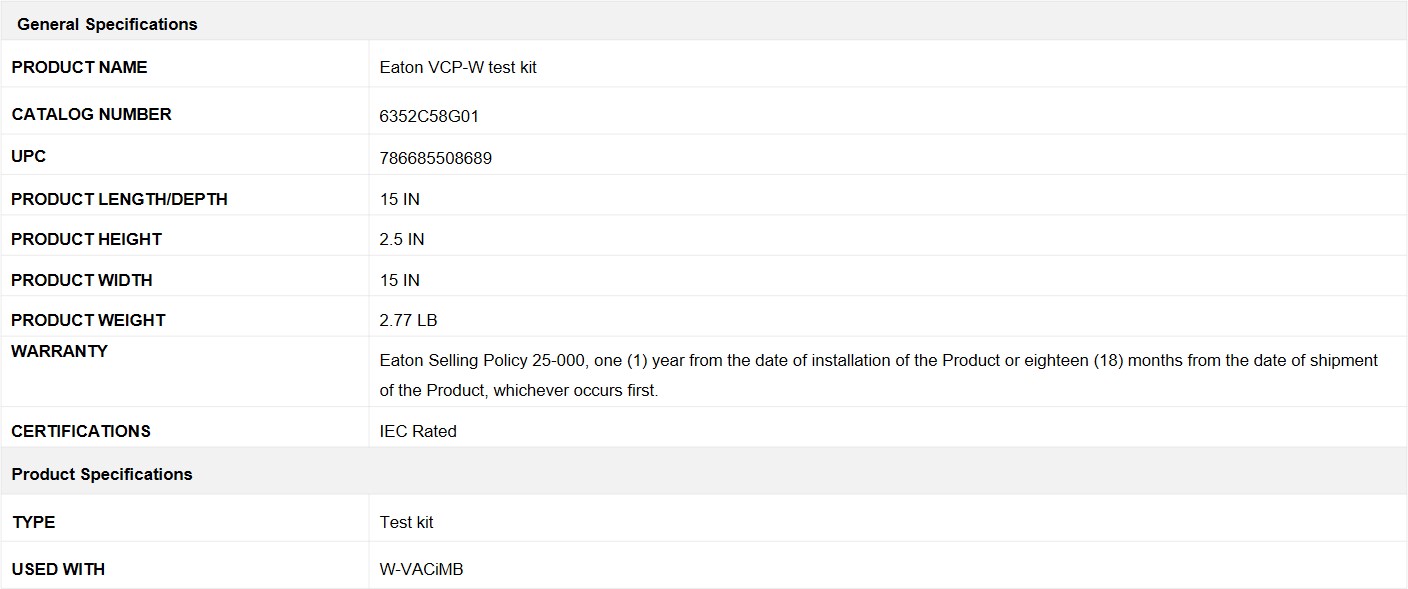The image size is (1408, 589).
Task: Select the PRODUCT WIDTH label
Action: click(x=82, y=280)
